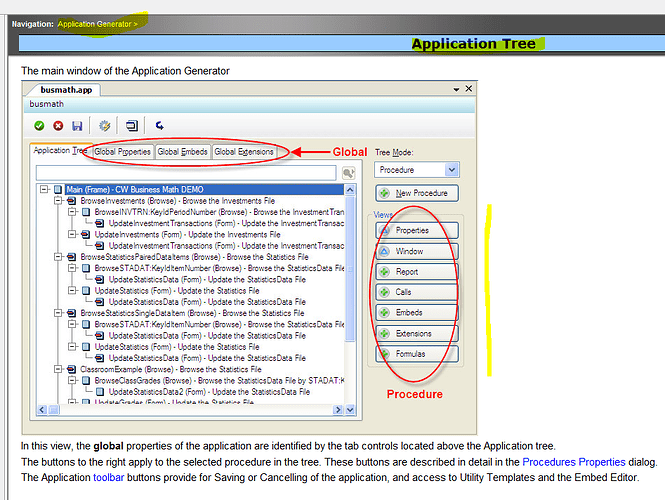This screenshot has width=665, height=500.
Task: Click the Formulas view button
Action: coord(417,354)
